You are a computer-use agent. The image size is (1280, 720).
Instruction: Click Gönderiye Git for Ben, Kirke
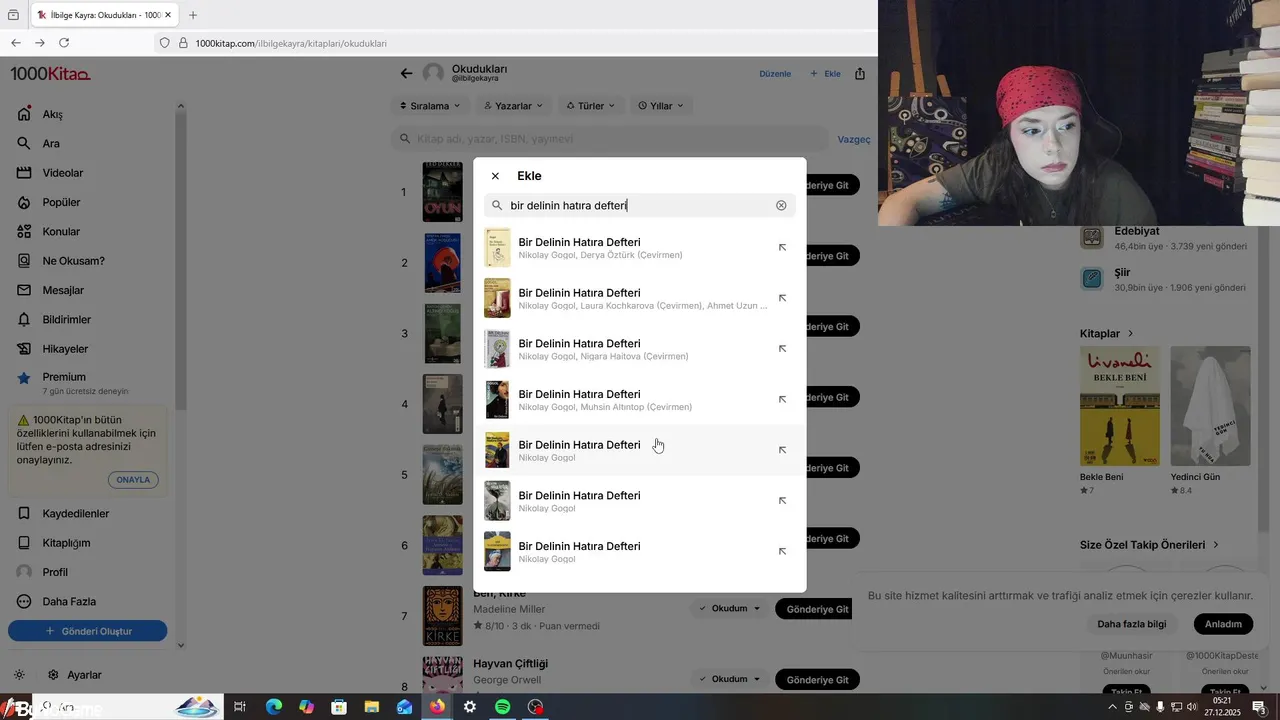[817, 609]
